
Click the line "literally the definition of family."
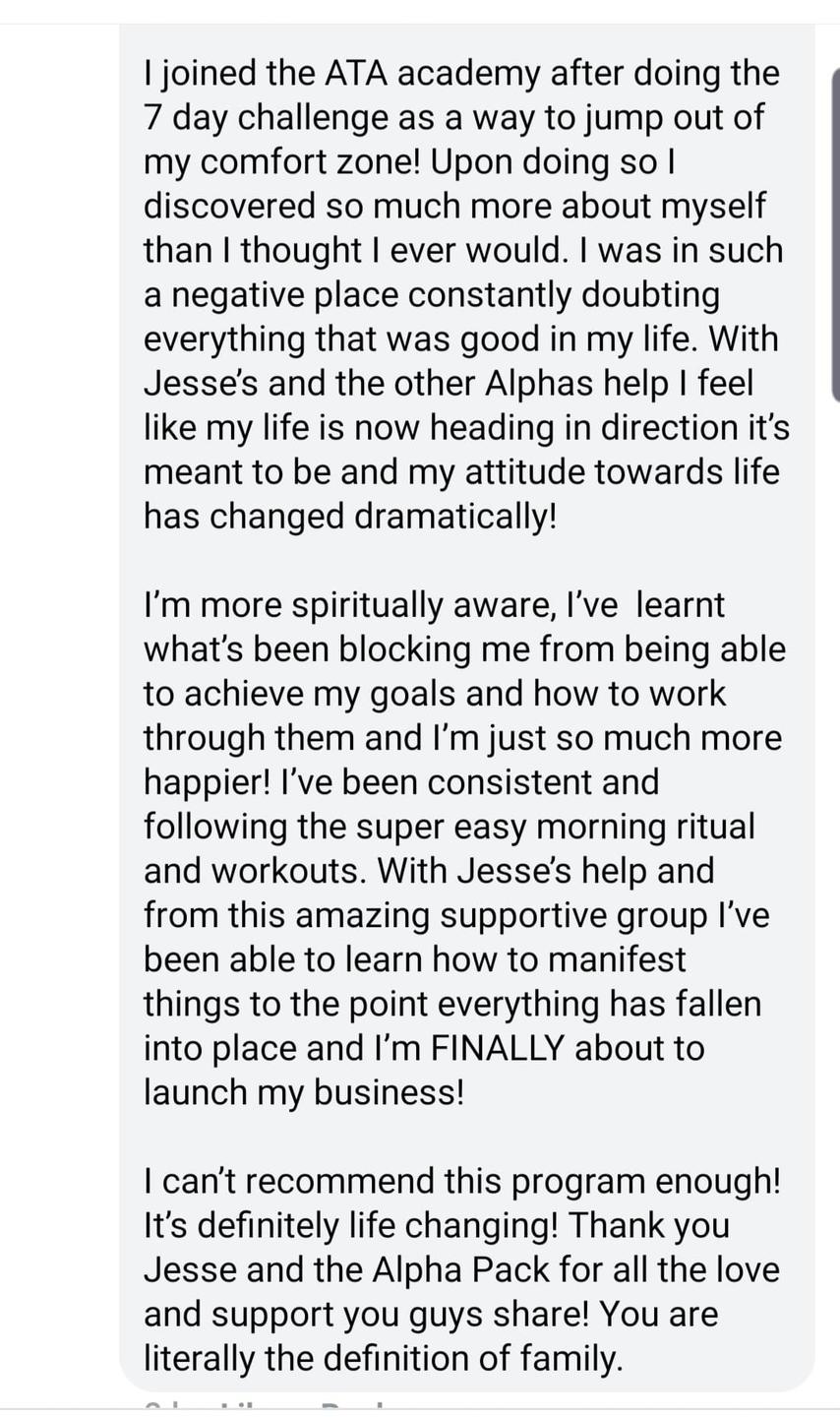tap(384, 1358)
